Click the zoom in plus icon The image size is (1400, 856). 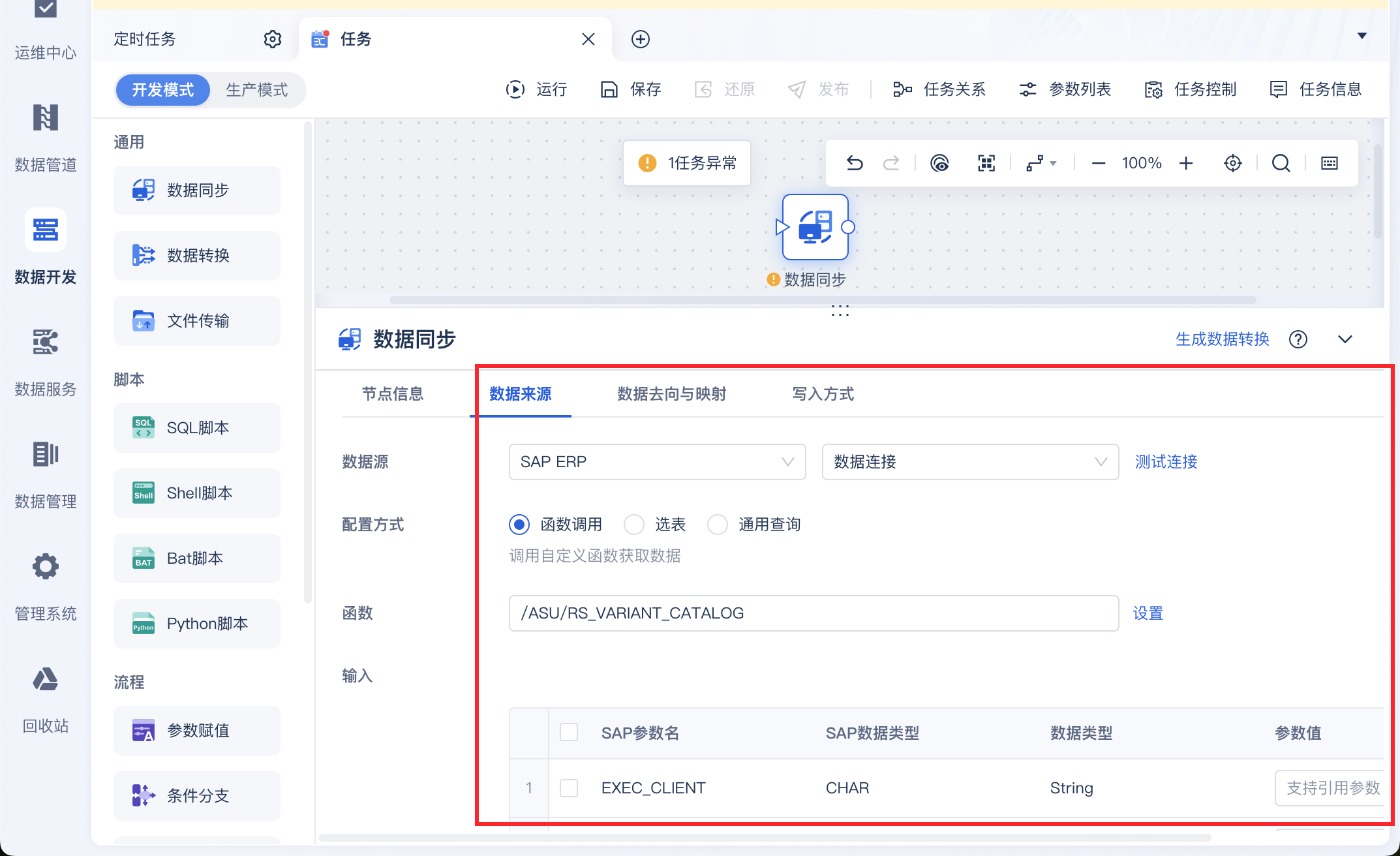click(x=1186, y=163)
